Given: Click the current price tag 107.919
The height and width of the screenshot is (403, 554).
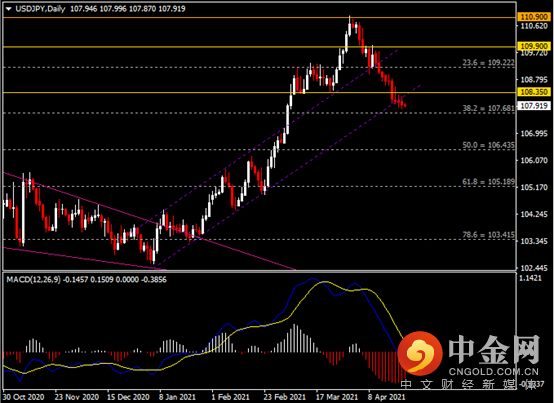Looking at the screenshot, I should (x=534, y=106).
